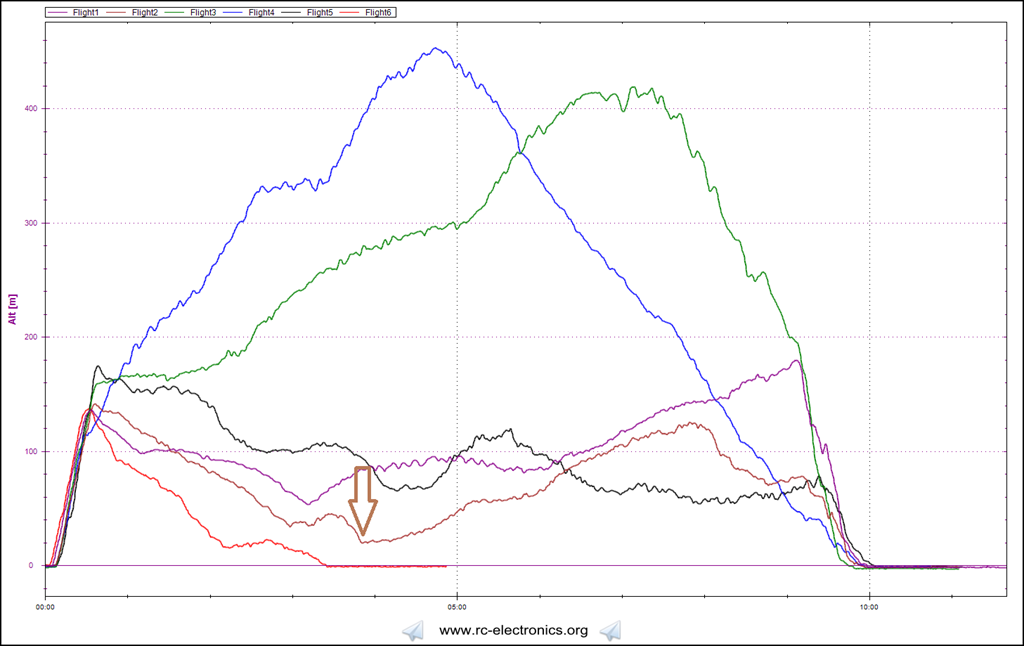Click the 100 altitude axis tick label
This screenshot has height=646, width=1024.
tap(30, 451)
